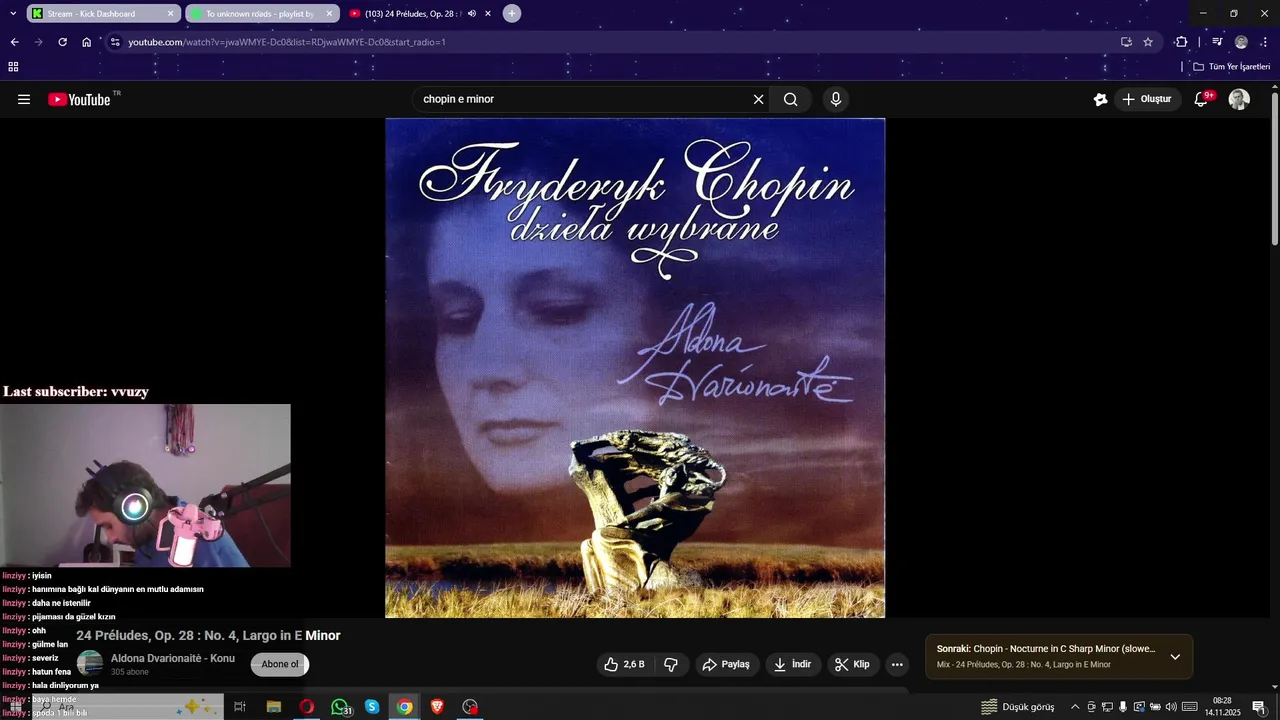
Task: Share the video with Paylaş
Action: point(726,664)
